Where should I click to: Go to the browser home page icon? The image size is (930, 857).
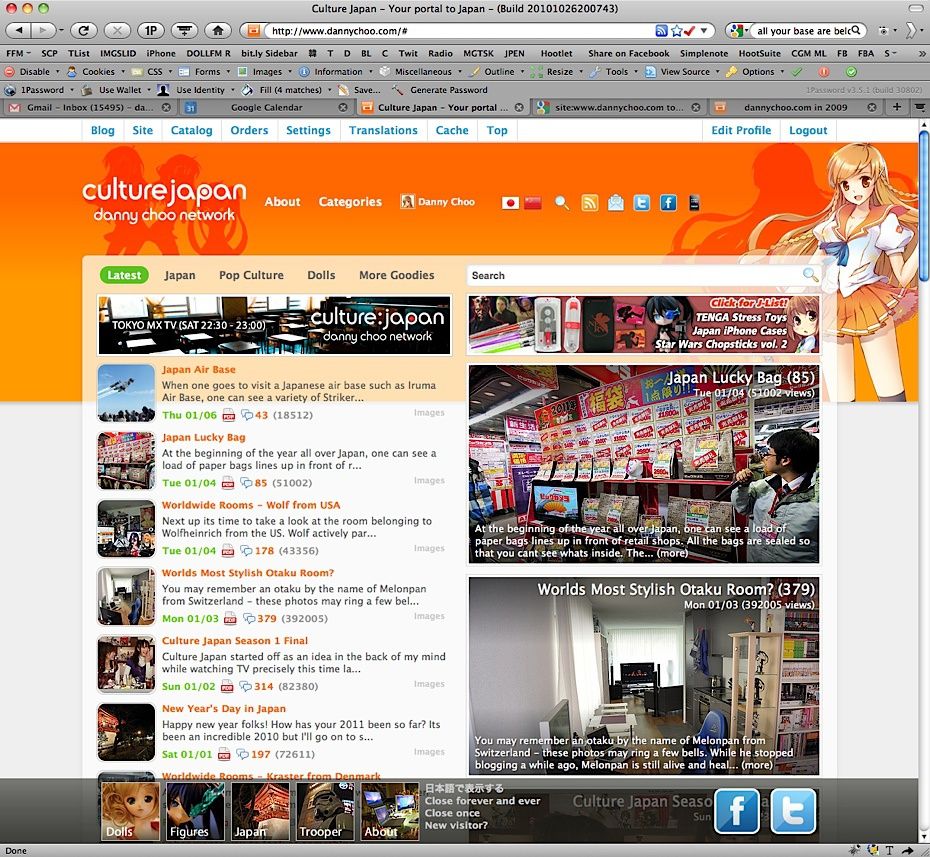point(218,30)
